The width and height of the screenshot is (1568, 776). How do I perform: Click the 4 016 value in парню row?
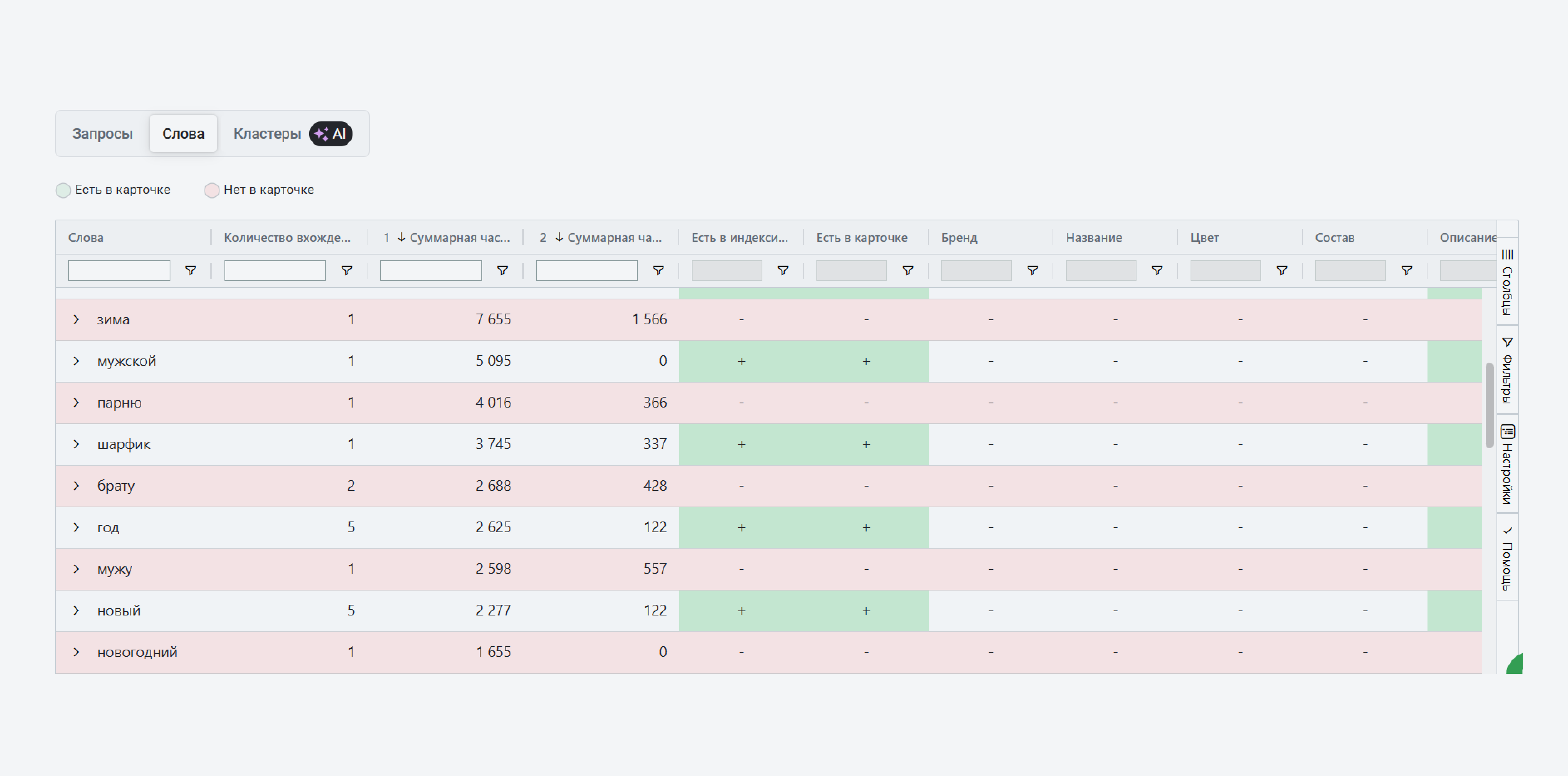[493, 402]
